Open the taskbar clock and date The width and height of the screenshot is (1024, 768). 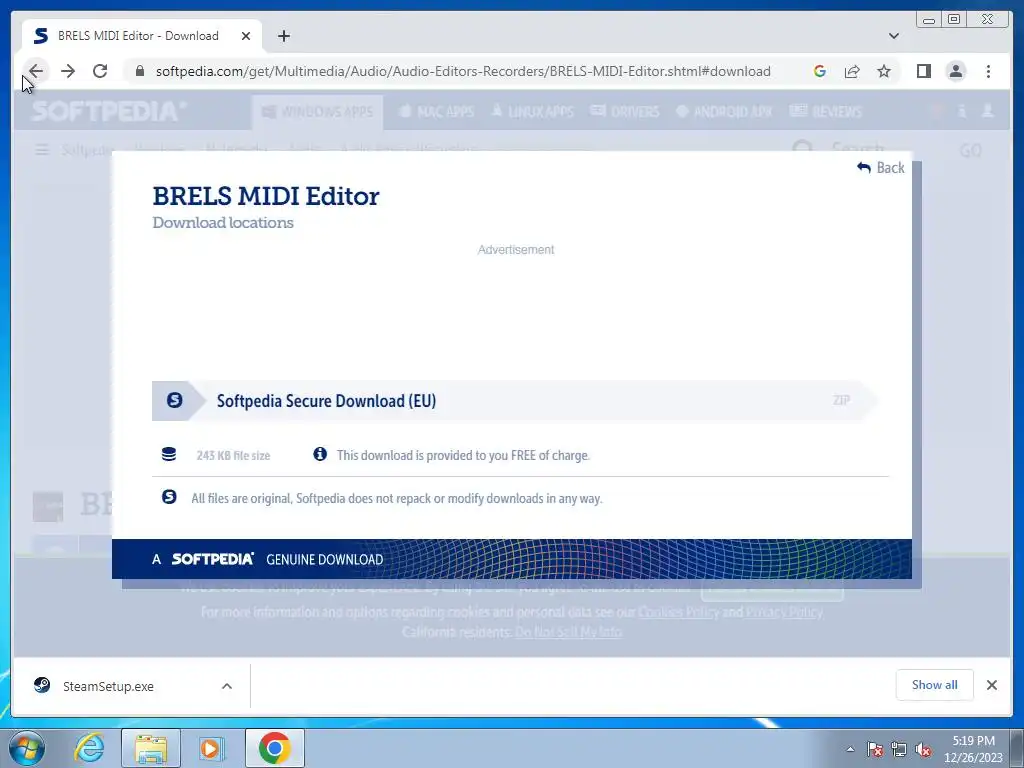click(973, 749)
